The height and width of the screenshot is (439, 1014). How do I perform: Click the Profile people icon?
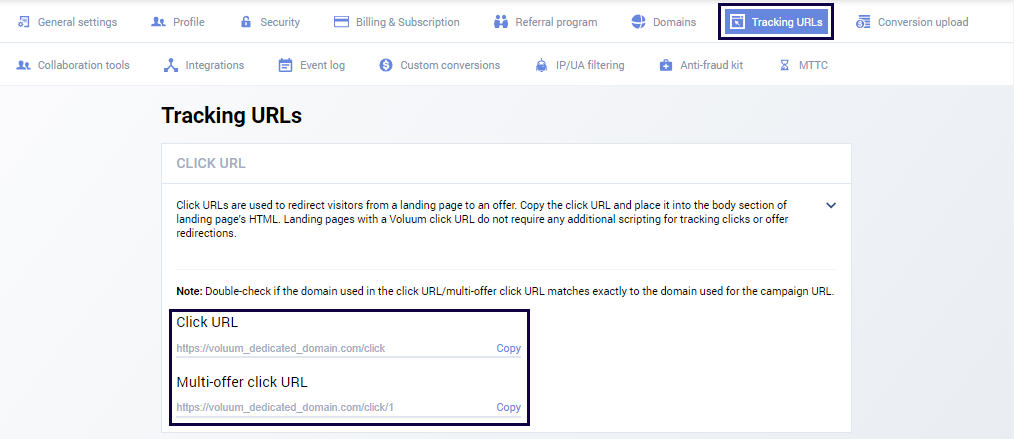tap(158, 22)
